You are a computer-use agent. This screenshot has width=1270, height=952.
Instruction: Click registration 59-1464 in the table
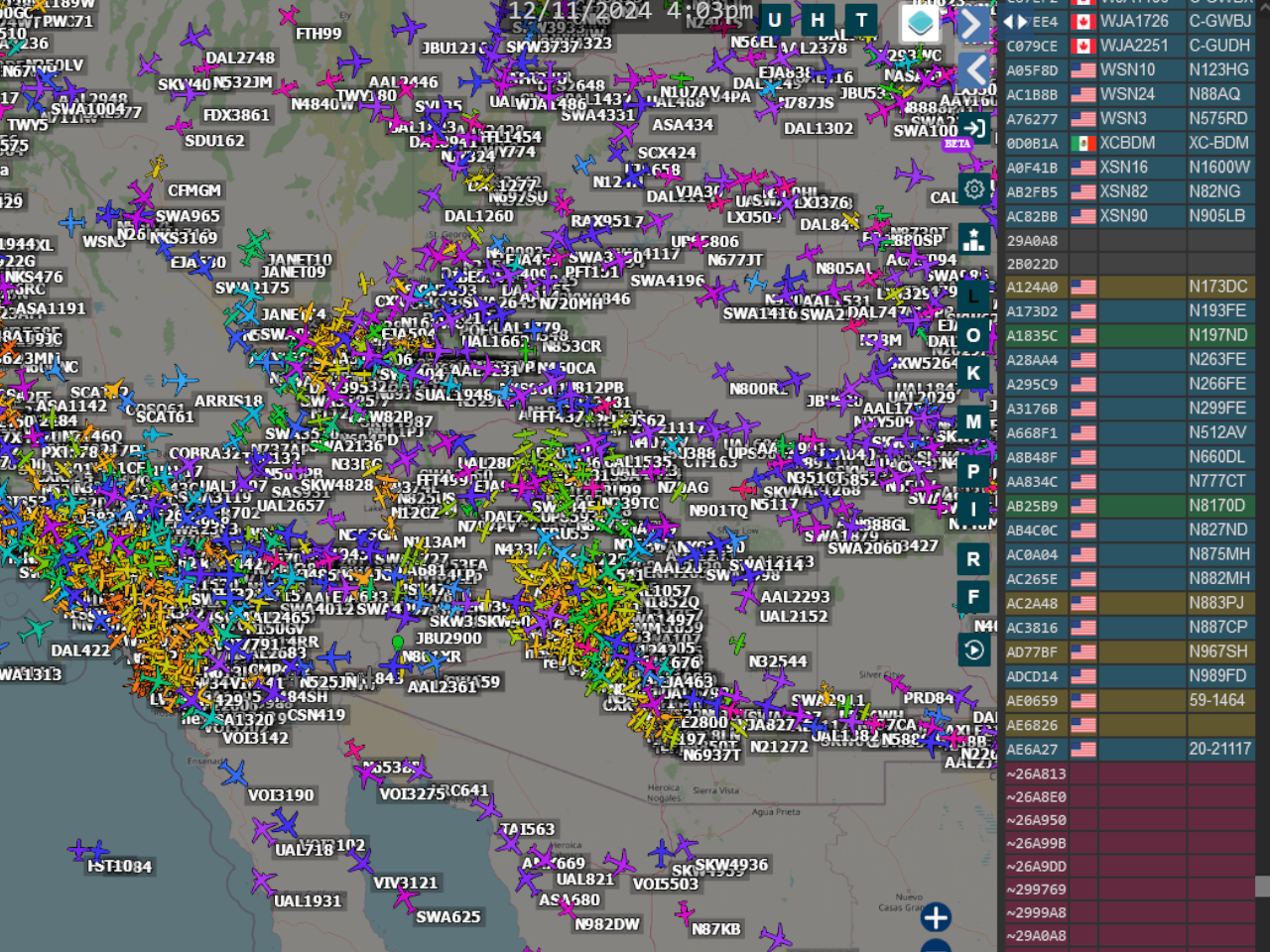pos(1217,700)
